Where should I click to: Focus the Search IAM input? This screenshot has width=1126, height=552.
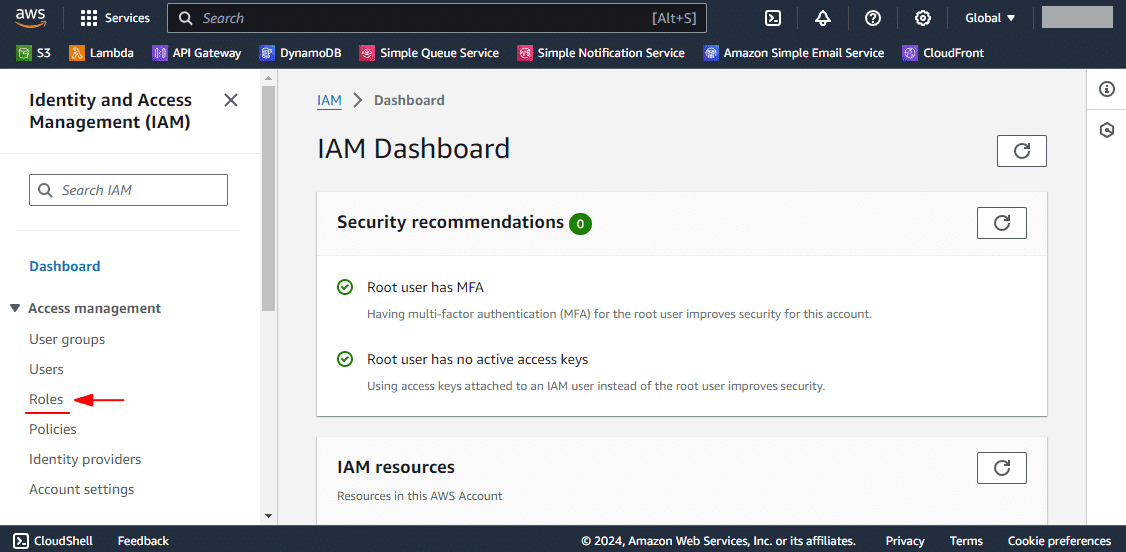point(129,190)
